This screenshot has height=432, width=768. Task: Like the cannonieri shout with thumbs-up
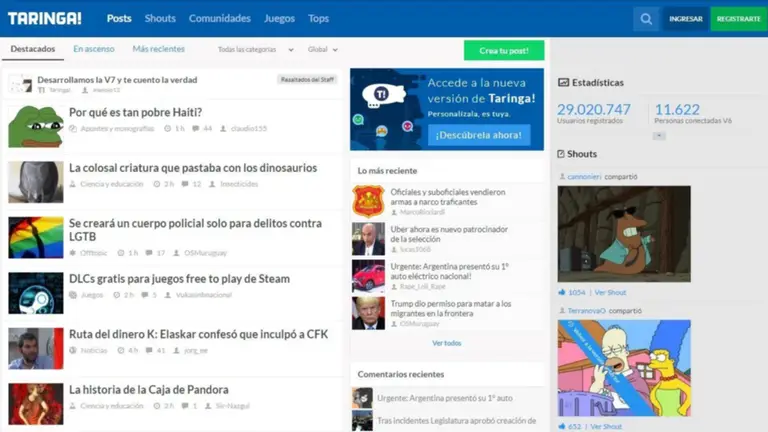[x=561, y=292]
